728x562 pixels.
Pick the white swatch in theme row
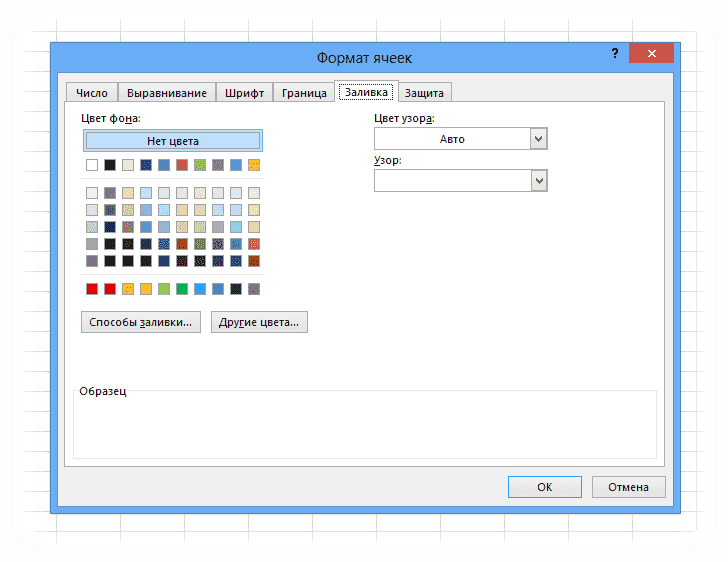(x=92, y=165)
